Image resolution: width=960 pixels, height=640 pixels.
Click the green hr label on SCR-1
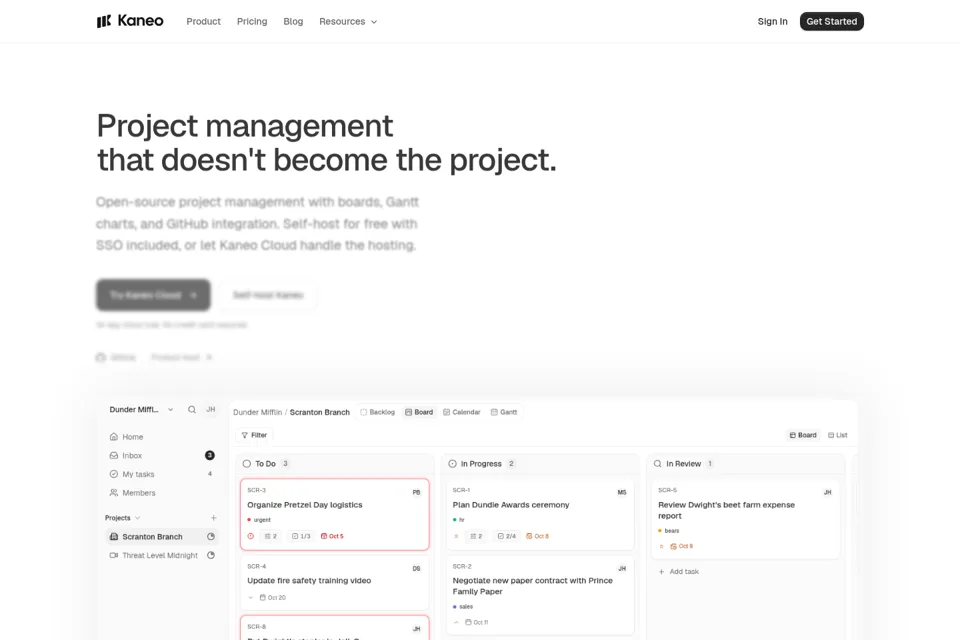click(x=459, y=520)
